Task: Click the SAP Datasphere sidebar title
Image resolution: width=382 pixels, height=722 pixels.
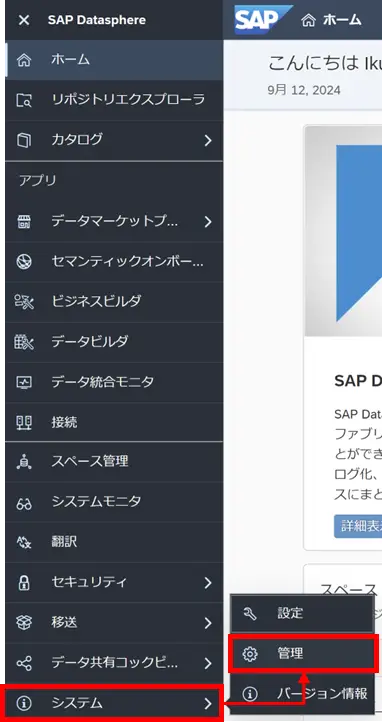Action: (x=97, y=20)
